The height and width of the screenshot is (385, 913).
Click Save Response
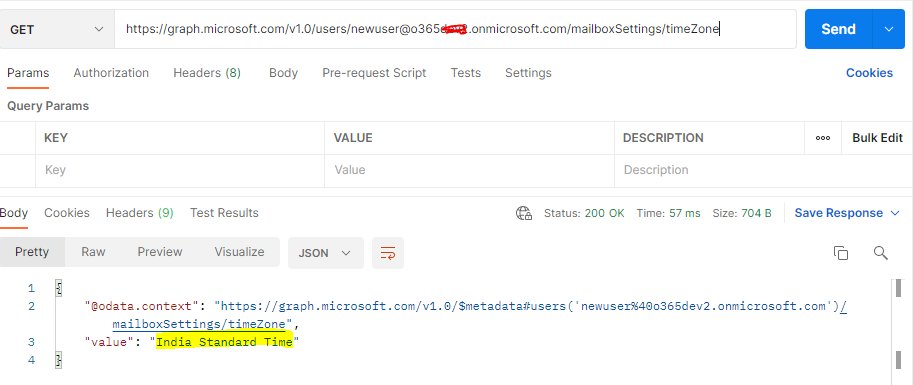(x=838, y=213)
